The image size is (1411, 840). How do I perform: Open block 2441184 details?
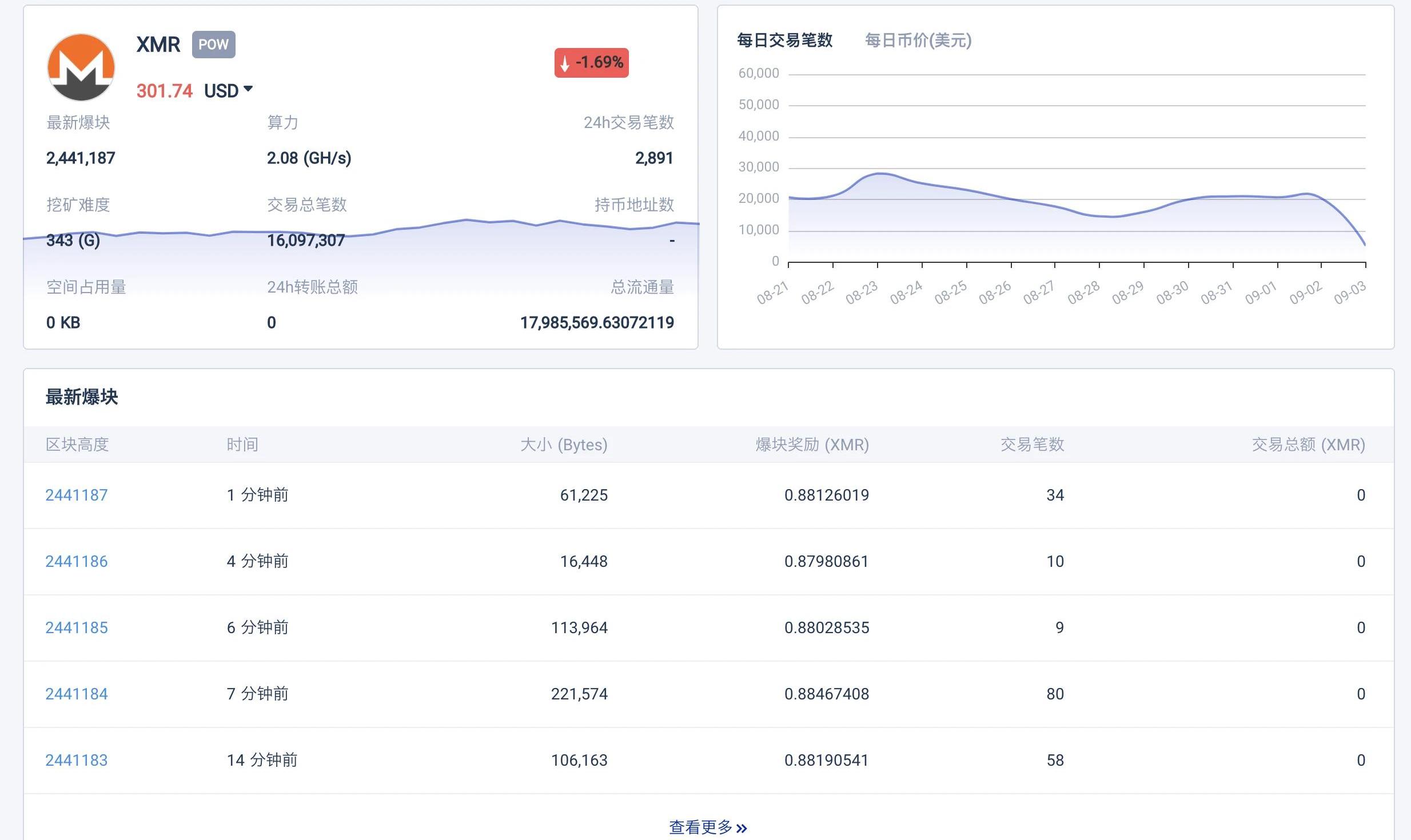(77, 694)
